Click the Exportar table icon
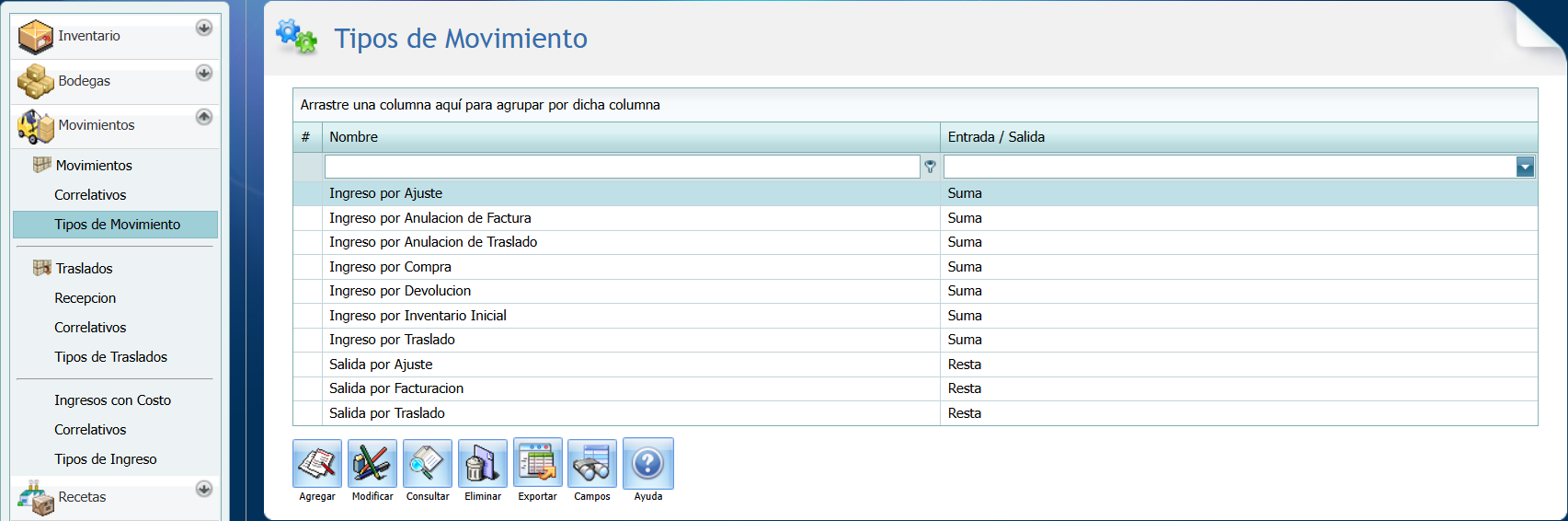The image size is (1568, 521). click(x=537, y=463)
